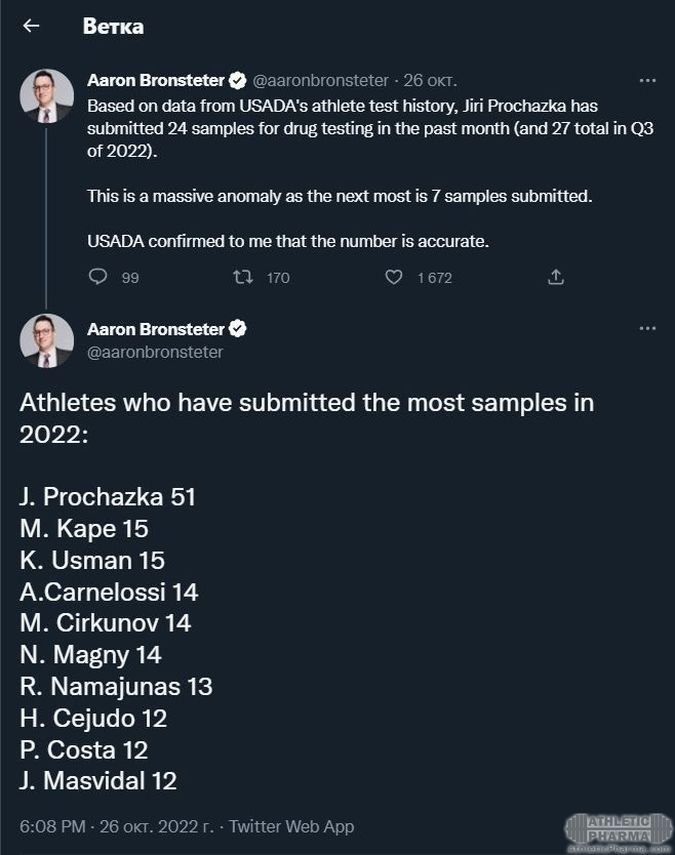675x855 pixels.
Task: Click verified badge in the second tweet
Action: coord(238,328)
